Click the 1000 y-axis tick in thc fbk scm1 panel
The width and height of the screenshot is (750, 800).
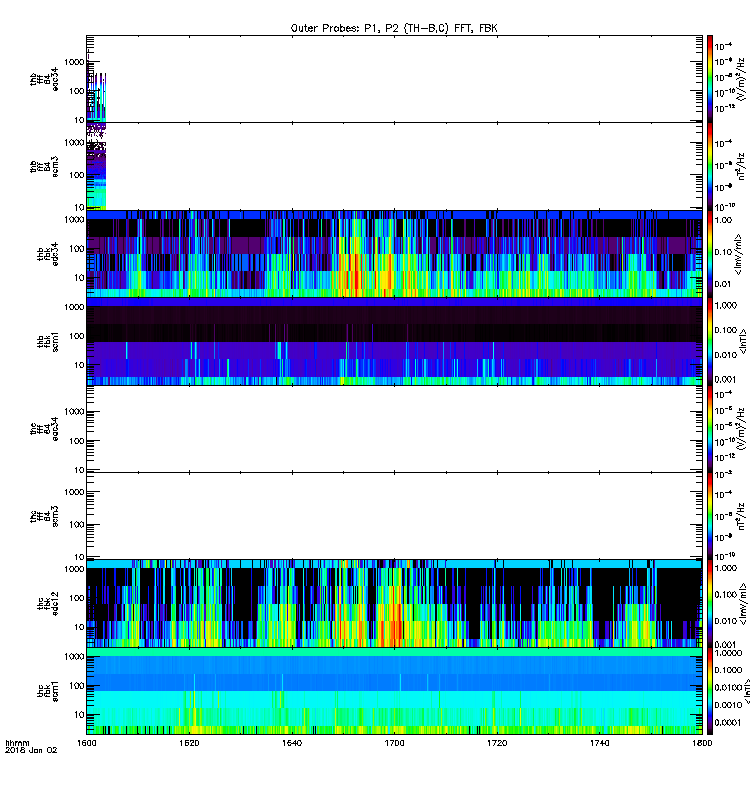pyautogui.click(x=74, y=656)
